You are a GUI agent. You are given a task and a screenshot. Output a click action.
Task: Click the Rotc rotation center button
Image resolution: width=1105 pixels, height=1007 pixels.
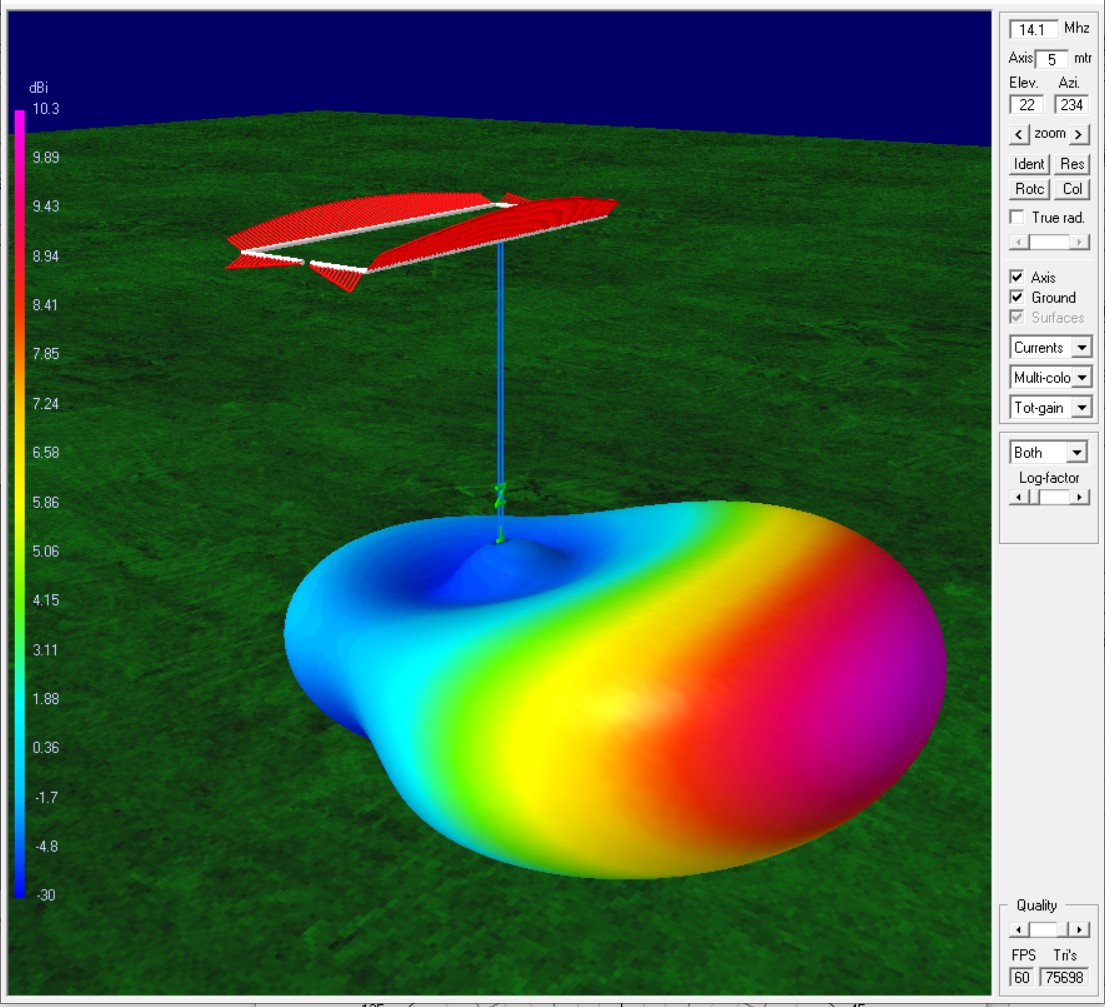(x=1029, y=189)
